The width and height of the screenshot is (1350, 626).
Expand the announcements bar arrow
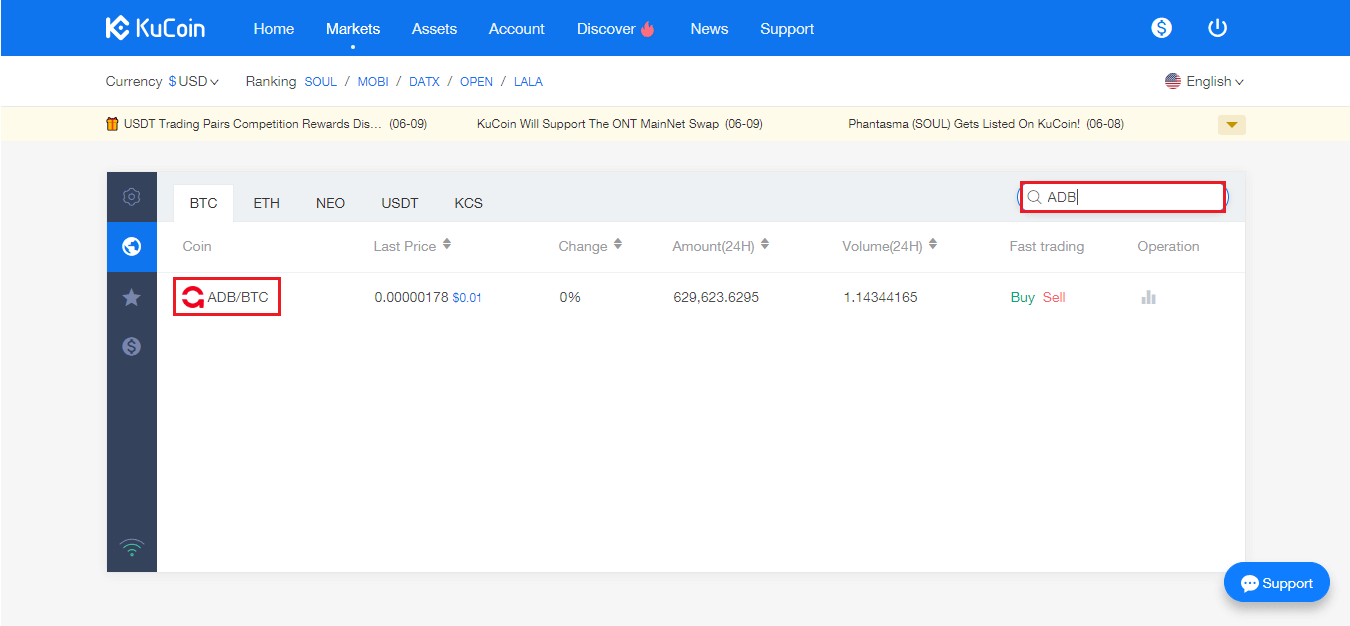(x=1232, y=125)
